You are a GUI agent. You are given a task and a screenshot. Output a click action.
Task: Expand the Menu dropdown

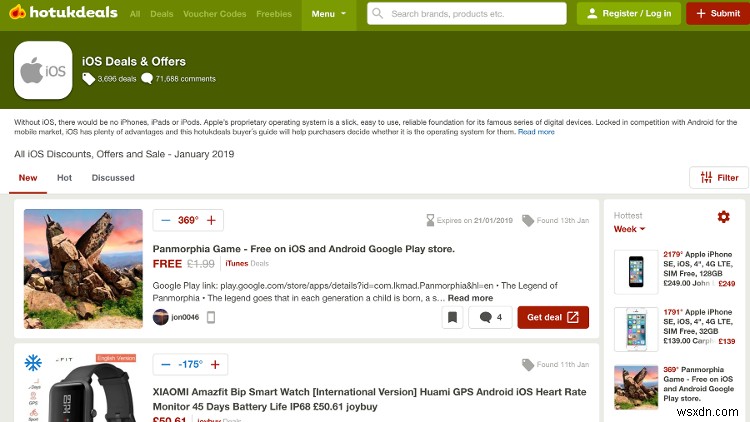(329, 14)
